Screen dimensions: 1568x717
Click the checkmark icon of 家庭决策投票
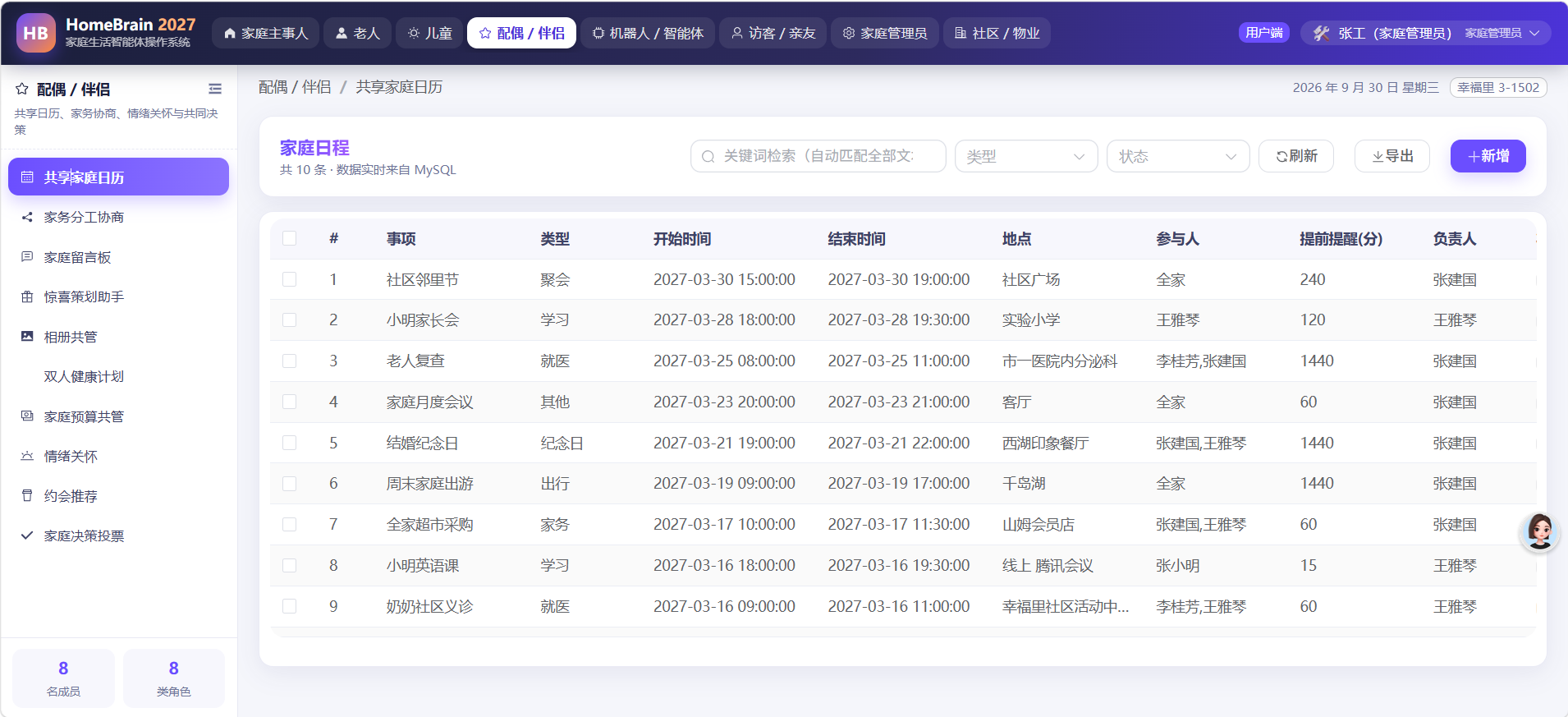tap(27, 535)
